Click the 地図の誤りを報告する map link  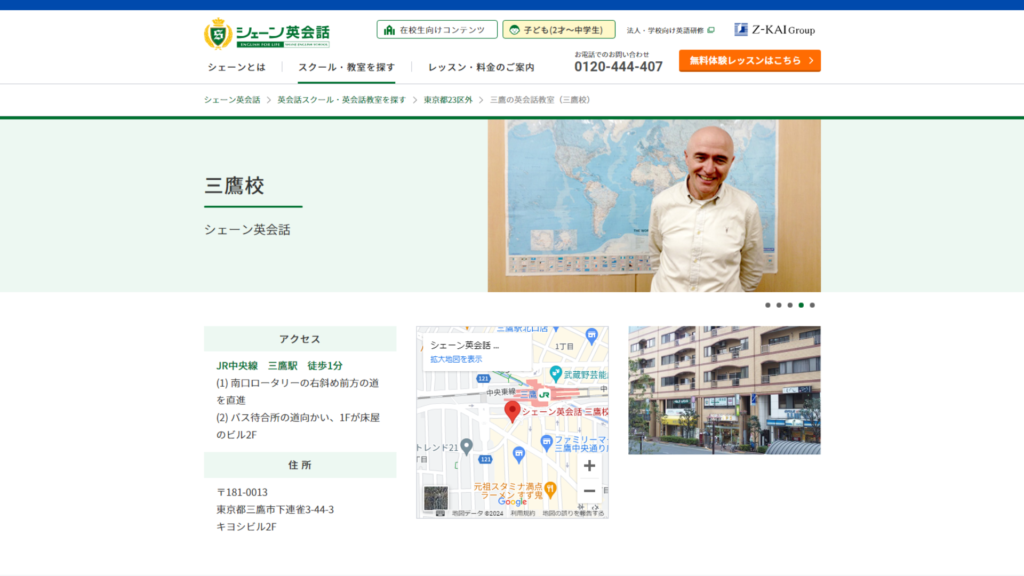tap(573, 514)
